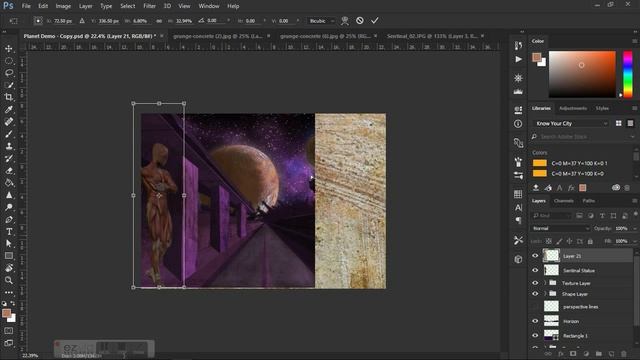This screenshot has width=640, height=360.
Task: Hide the Layer 21 layer
Action: (x=535, y=256)
